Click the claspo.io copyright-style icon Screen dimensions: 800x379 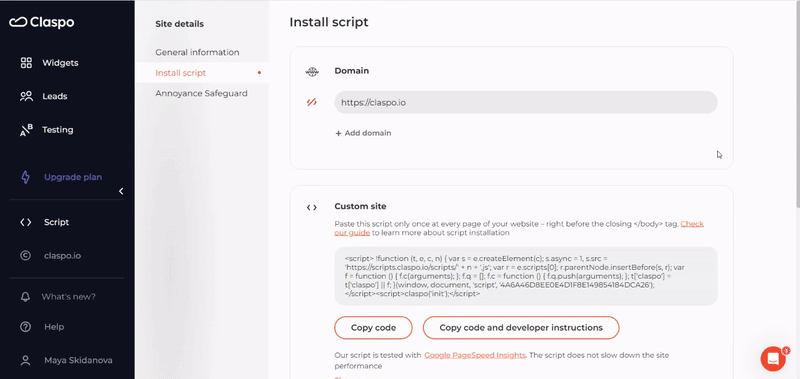(25, 256)
